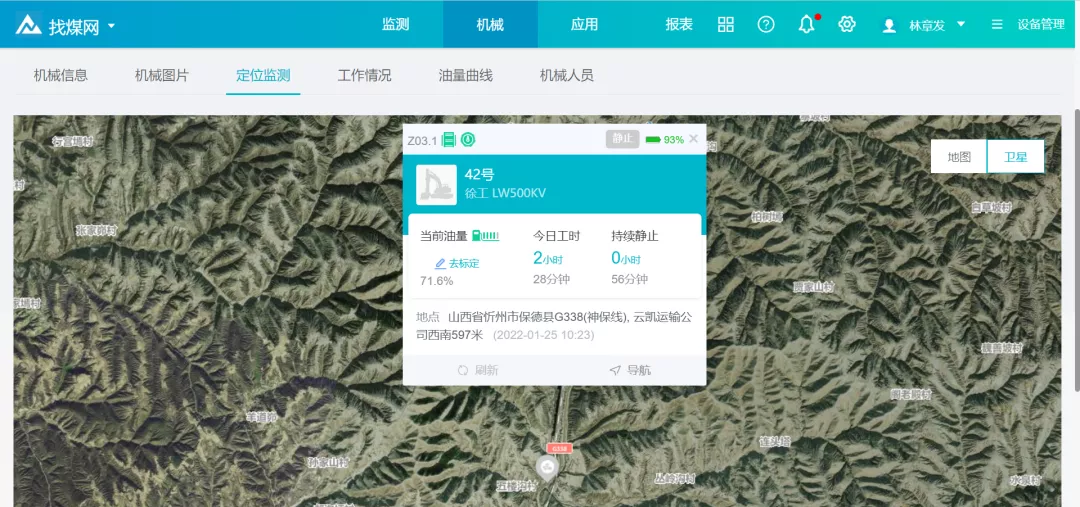The image size is (1080, 507).
Task: Expand the 找煤网 dropdown arrow
Action: point(111,26)
